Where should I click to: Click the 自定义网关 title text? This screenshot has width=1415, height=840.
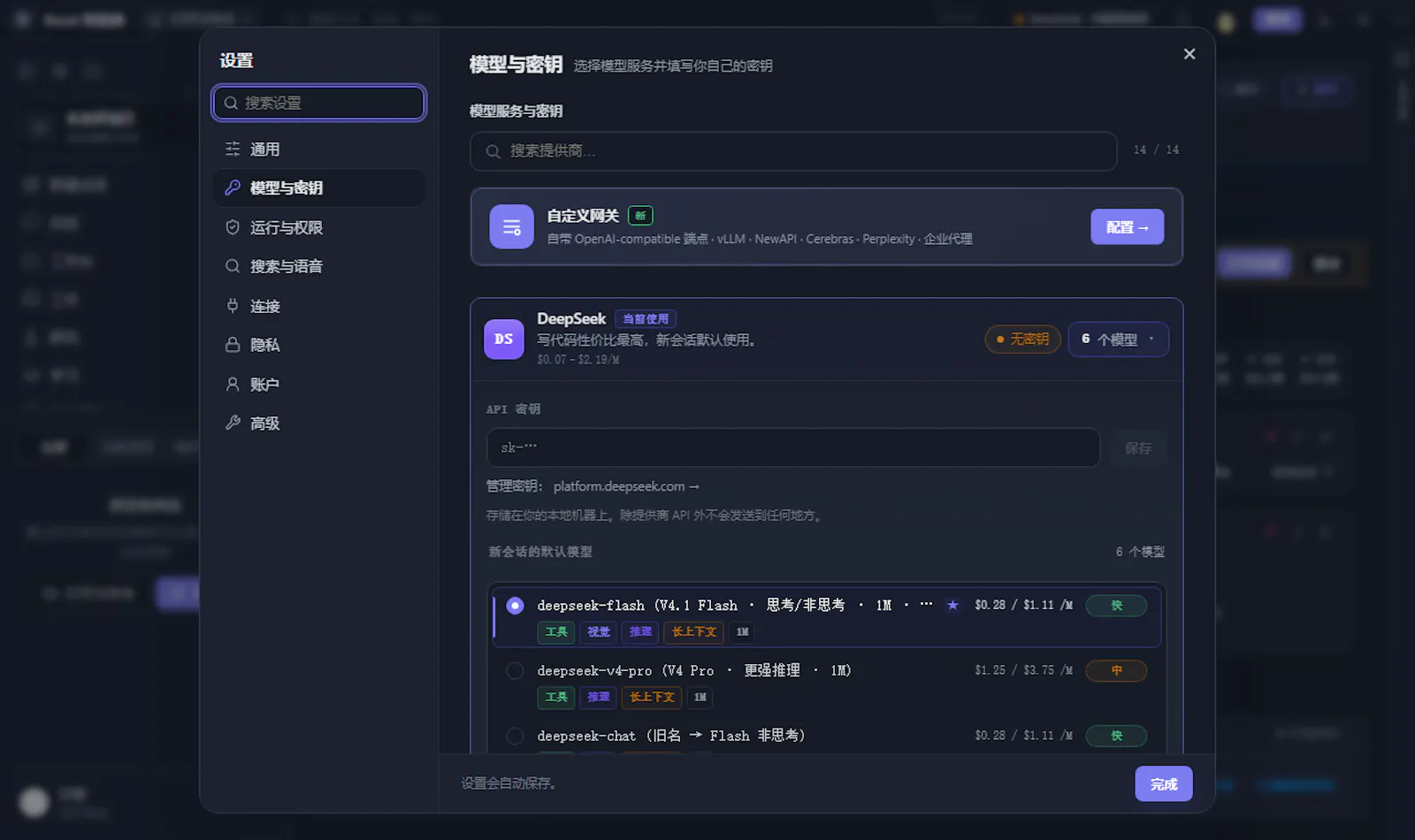pos(583,216)
